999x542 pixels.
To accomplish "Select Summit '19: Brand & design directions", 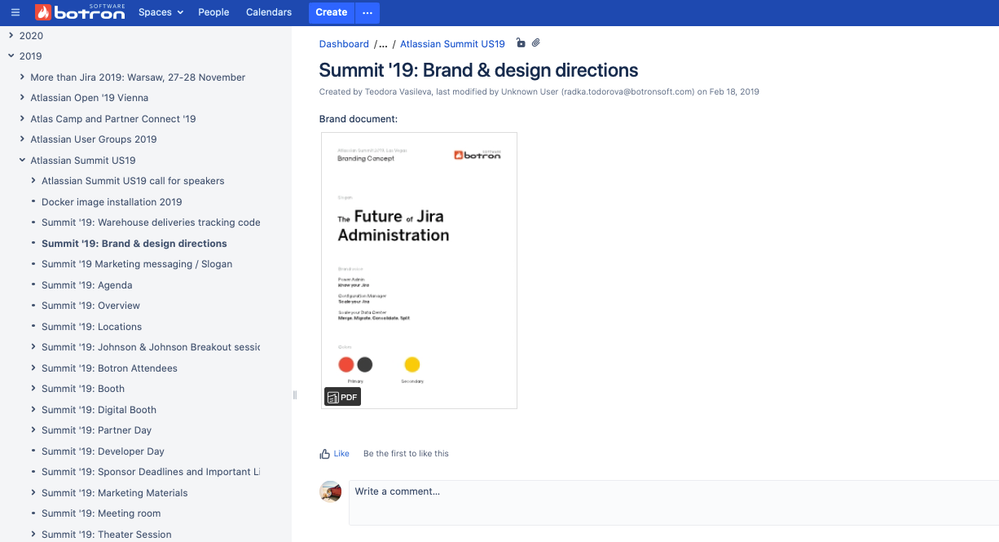I will point(134,243).
